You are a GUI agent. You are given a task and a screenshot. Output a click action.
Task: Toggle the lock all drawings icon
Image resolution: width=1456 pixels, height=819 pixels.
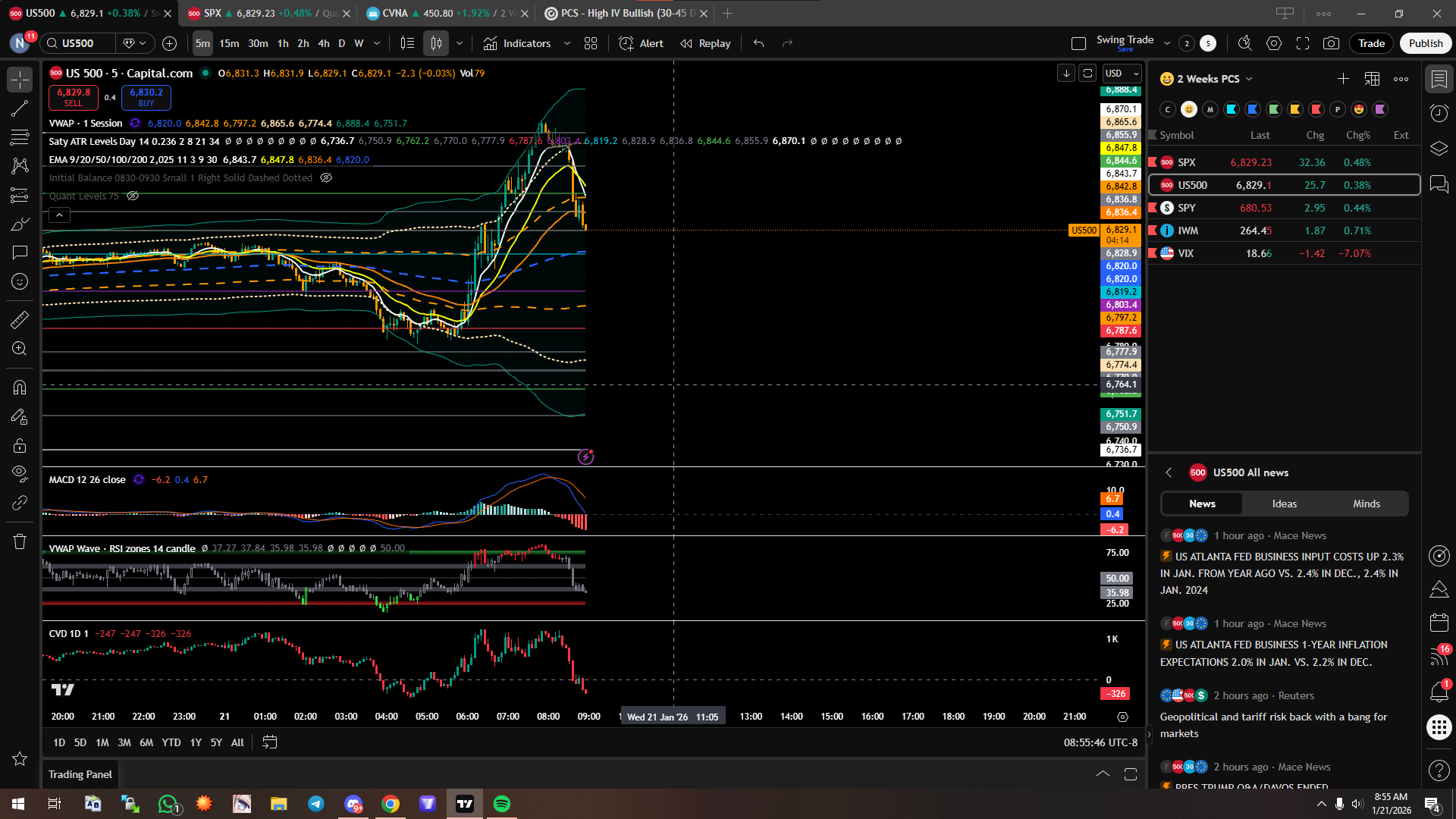click(x=20, y=446)
